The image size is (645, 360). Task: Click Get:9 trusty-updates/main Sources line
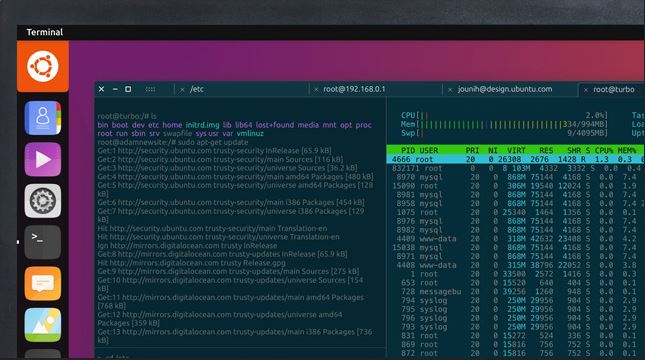coord(228,272)
